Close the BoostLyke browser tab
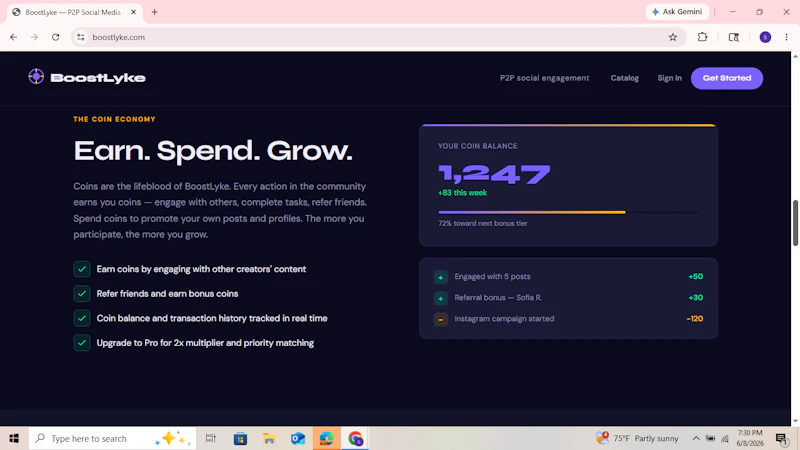This screenshot has height=450, width=800. (134, 12)
